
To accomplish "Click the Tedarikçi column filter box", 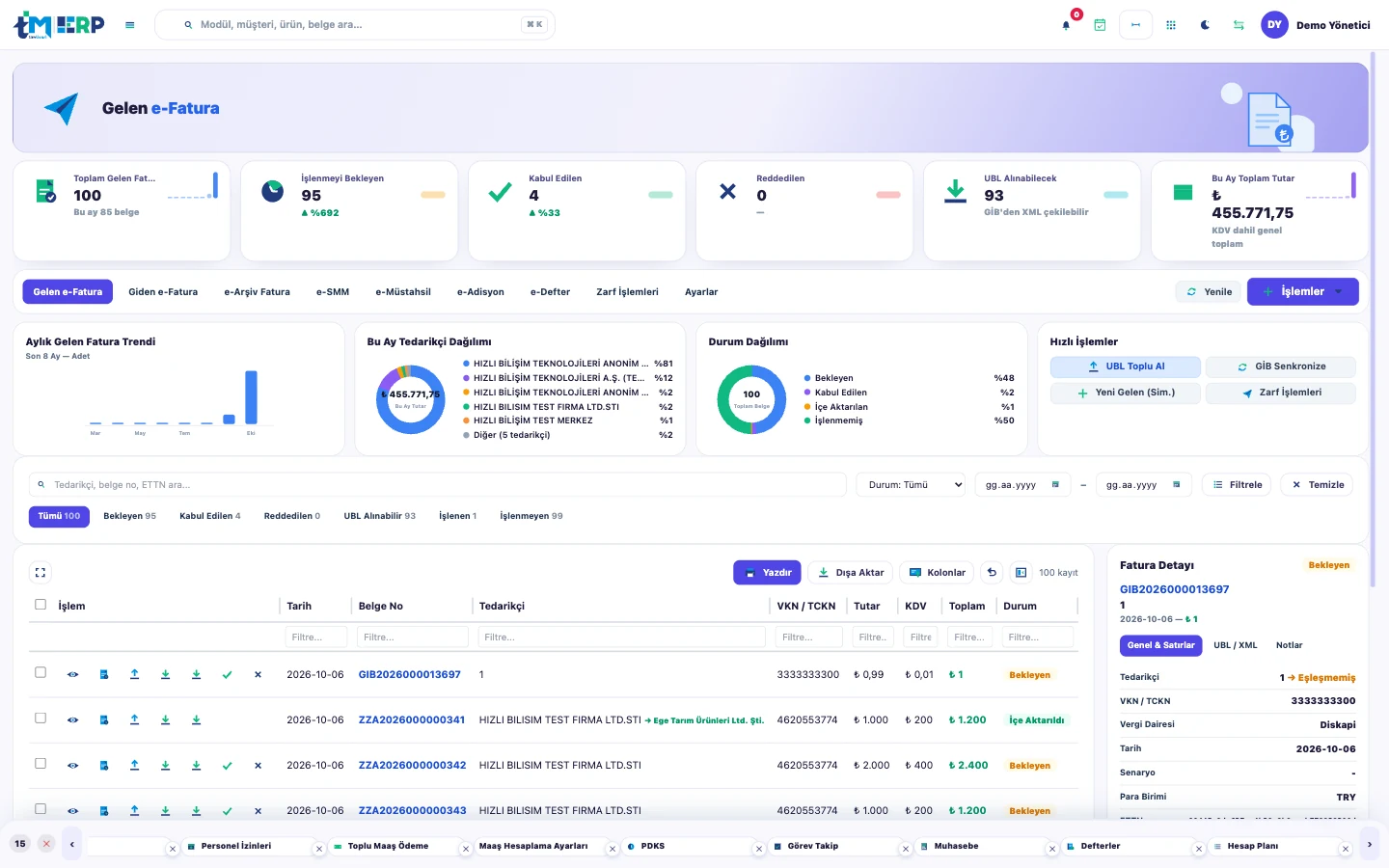I will pyautogui.click(x=622, y=637).
